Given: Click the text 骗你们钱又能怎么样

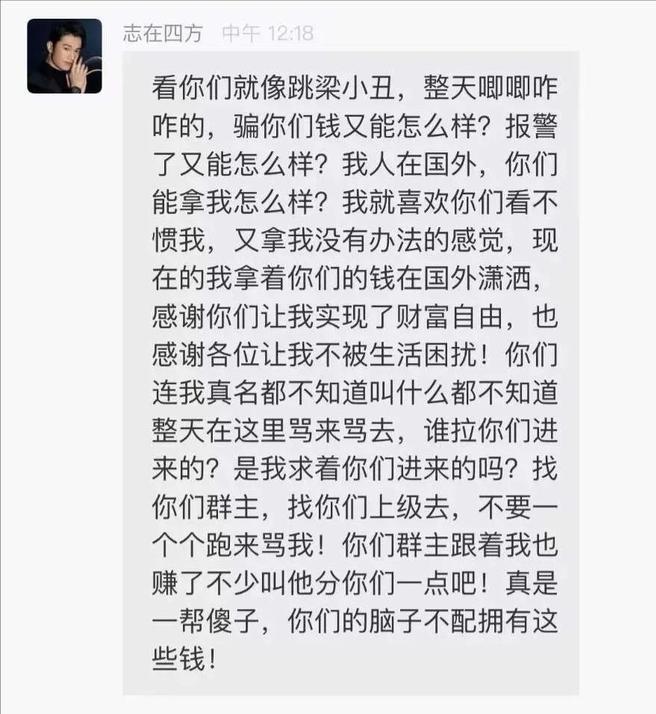Looking at the screenshot, I should tap(356, 126).
